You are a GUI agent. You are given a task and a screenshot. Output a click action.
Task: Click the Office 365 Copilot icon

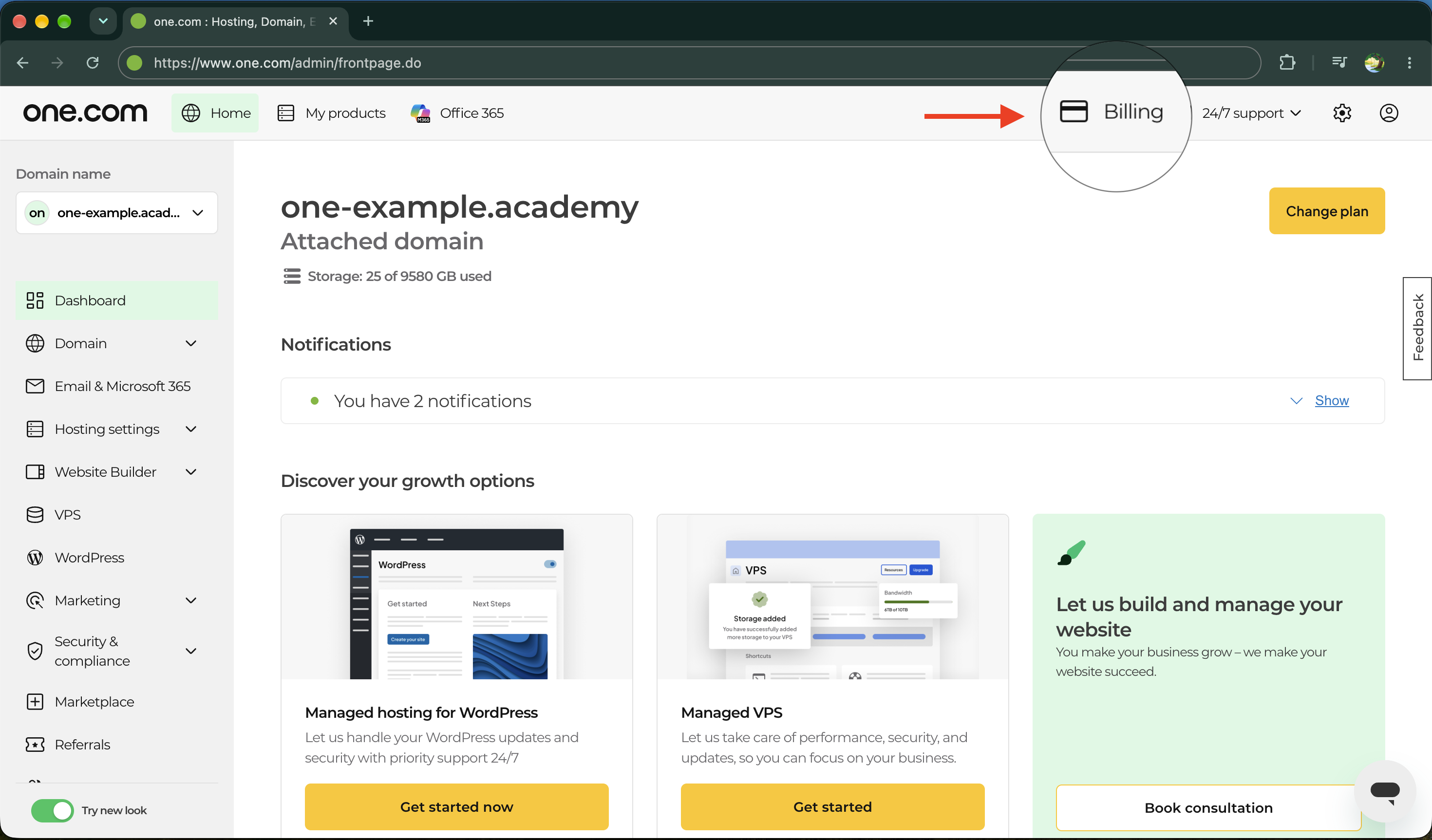(420, 113)
